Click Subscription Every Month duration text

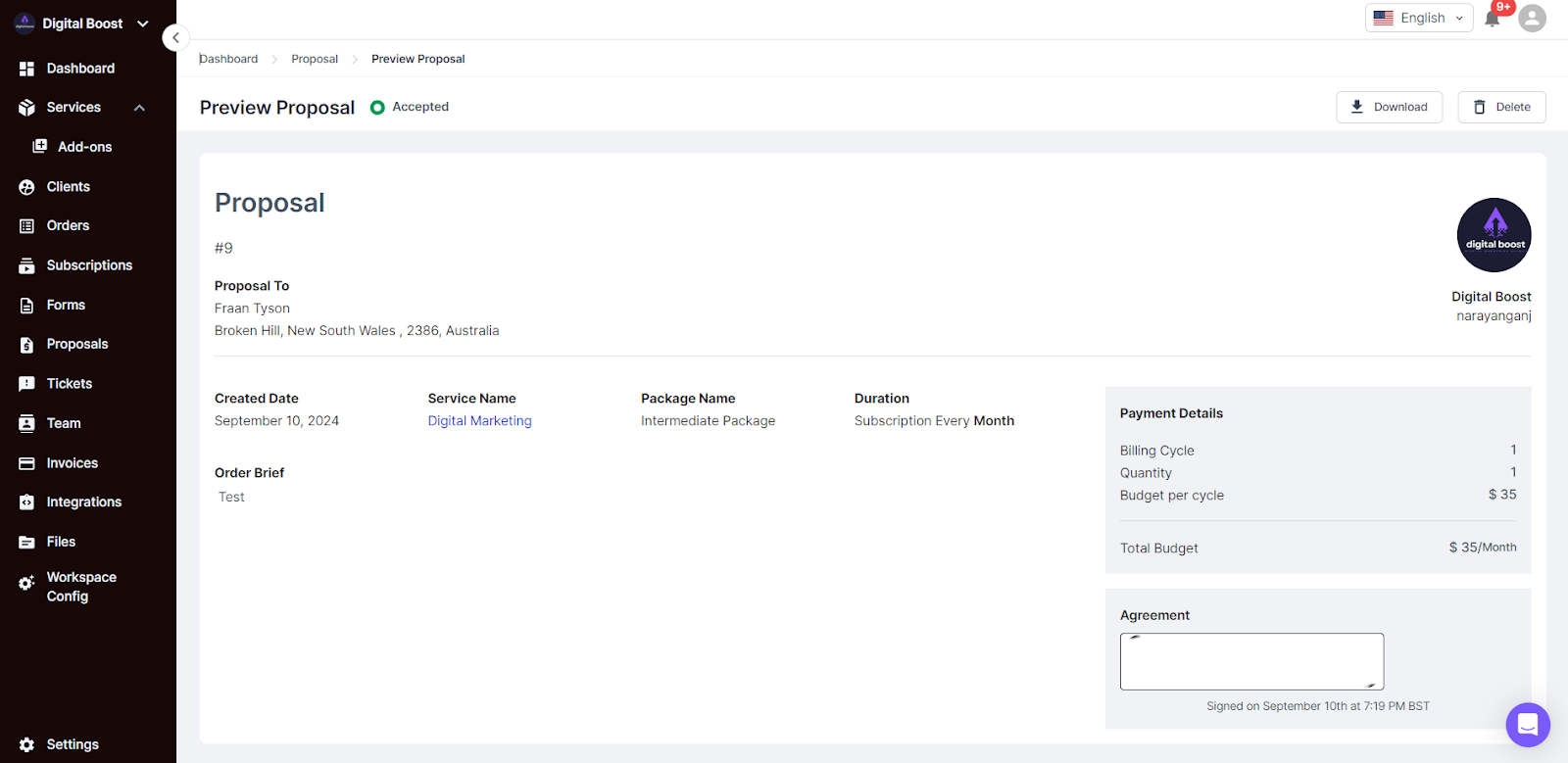(934, 421)
